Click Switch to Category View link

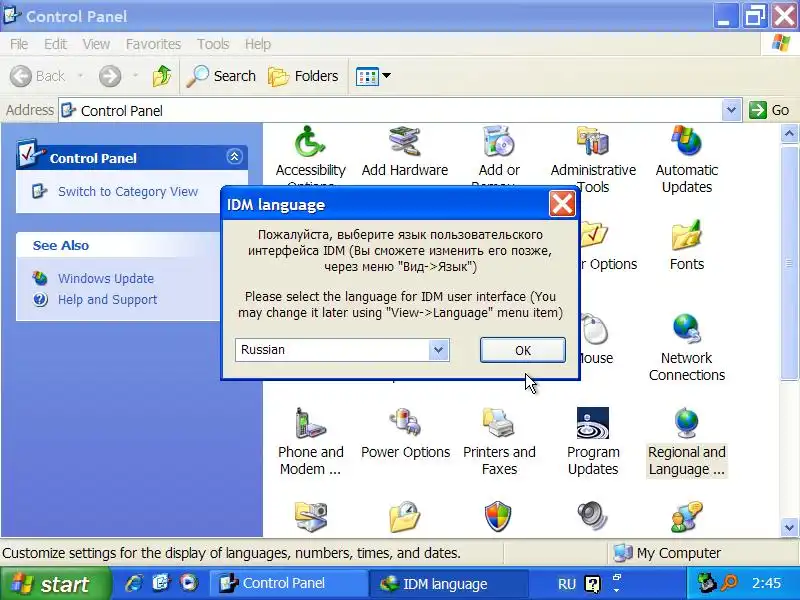pyautogui.click(x=128, y=191)
